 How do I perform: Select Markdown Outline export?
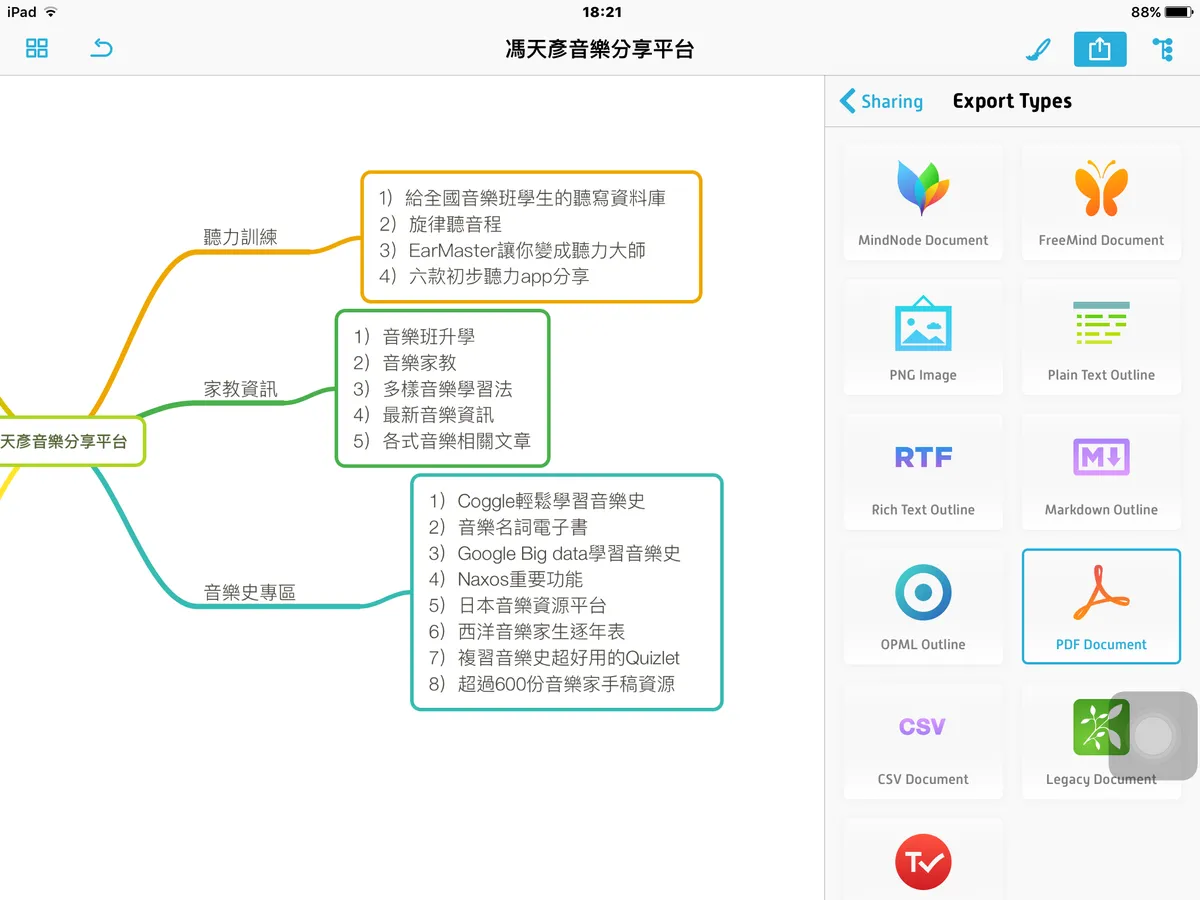coord(1101,472)
